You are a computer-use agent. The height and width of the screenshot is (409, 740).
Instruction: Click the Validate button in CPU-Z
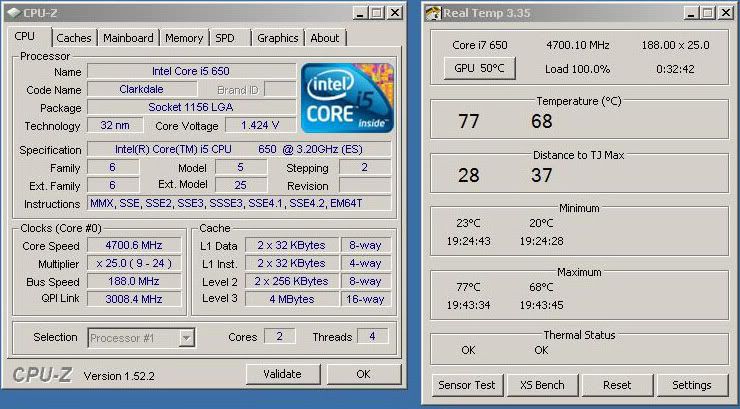(282, 374)
